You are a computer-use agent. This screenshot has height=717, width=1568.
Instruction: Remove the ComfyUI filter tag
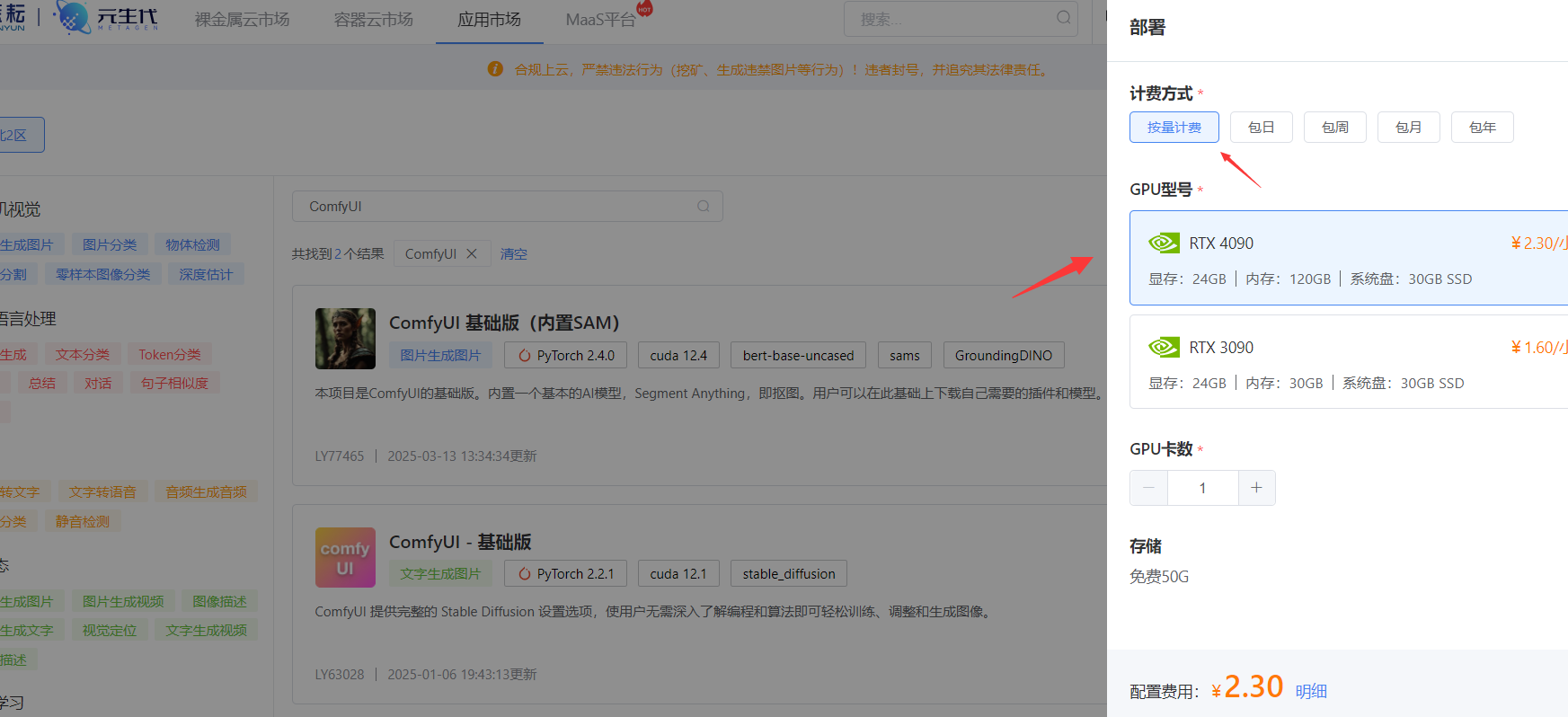[x=471, y=254]
